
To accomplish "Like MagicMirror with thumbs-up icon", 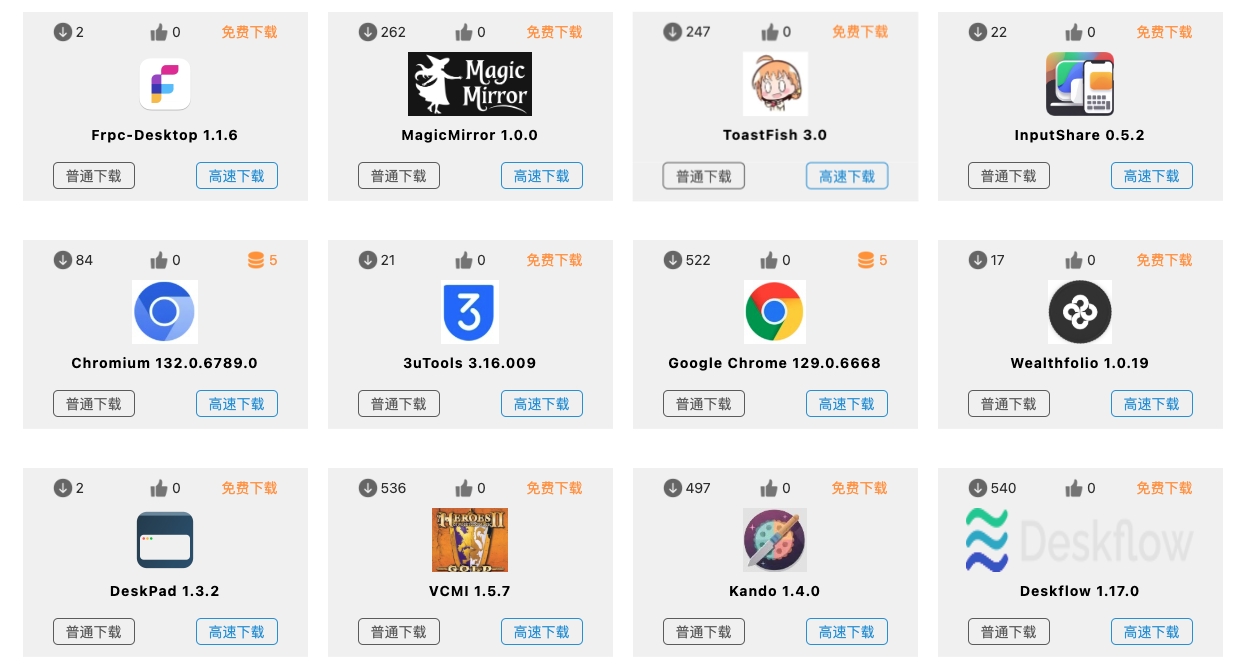I will pyautogui.click(x=463, y=32).
